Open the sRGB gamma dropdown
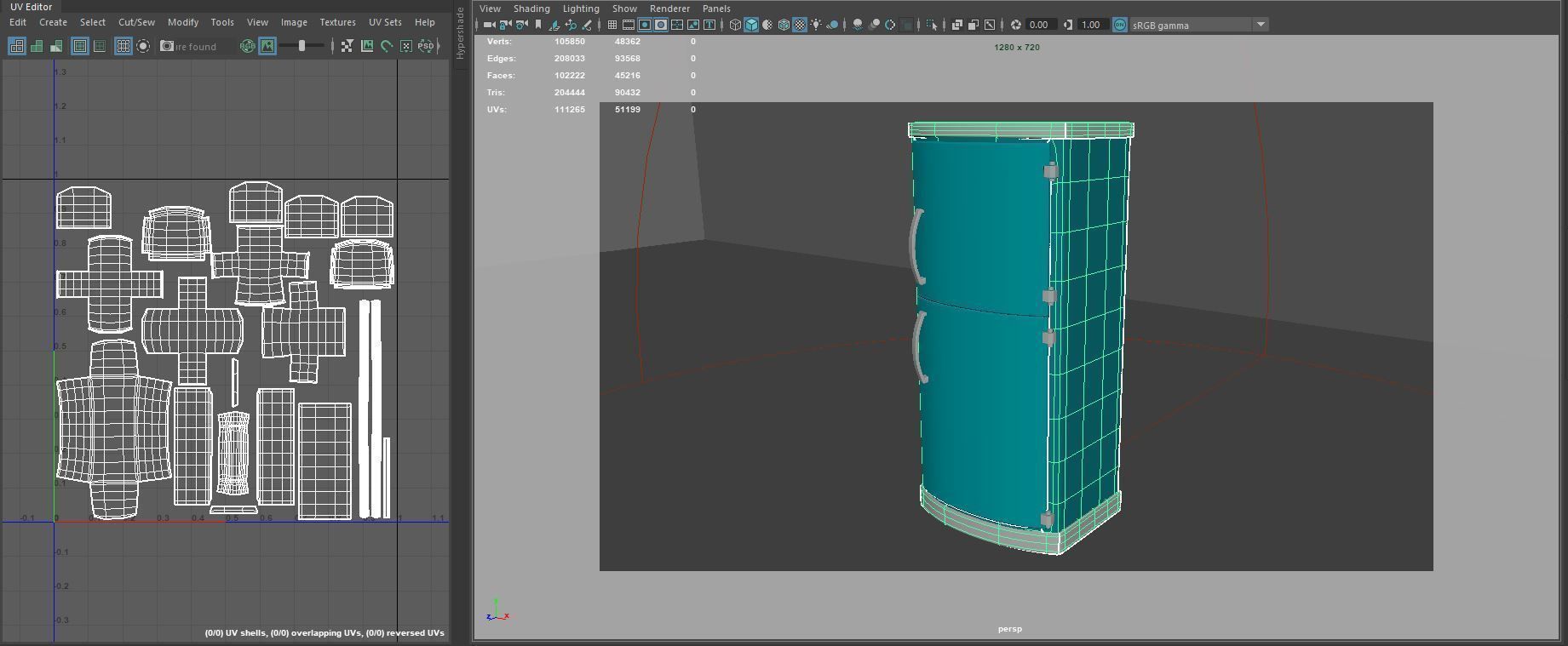Image resolution: width=1568 pixels, height=646 pixels. point(1199,25)
